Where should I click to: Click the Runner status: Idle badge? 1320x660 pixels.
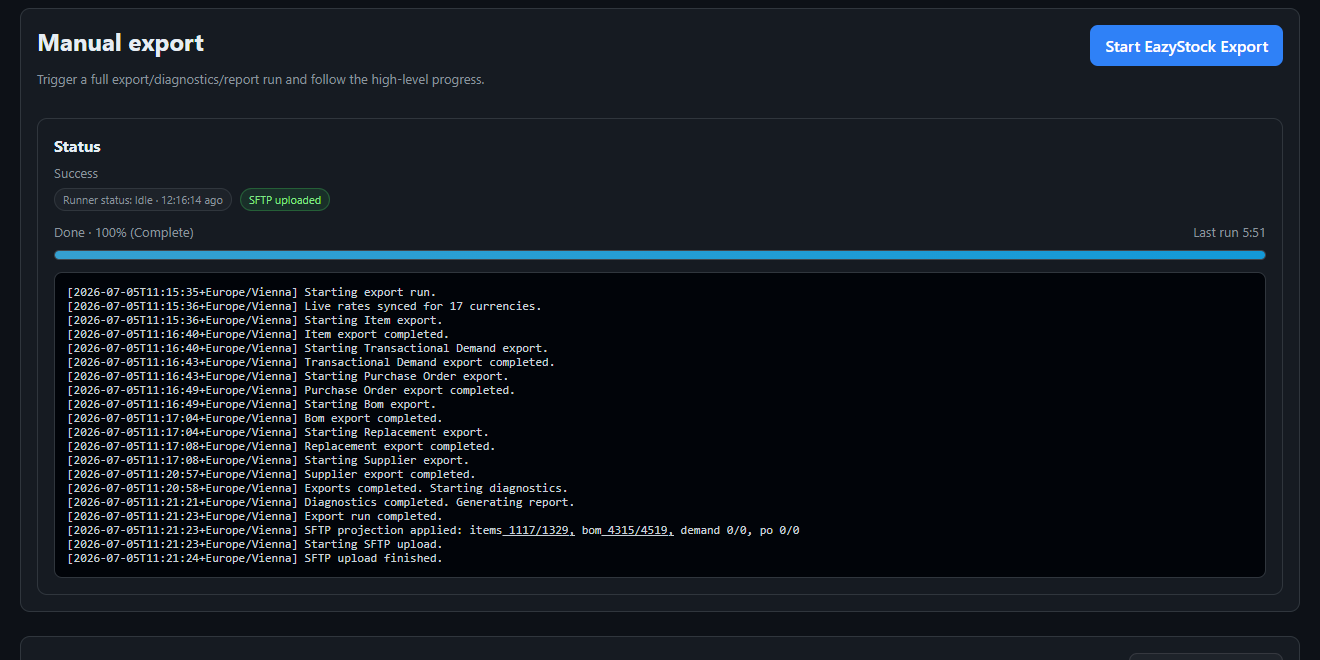(143, 200)
